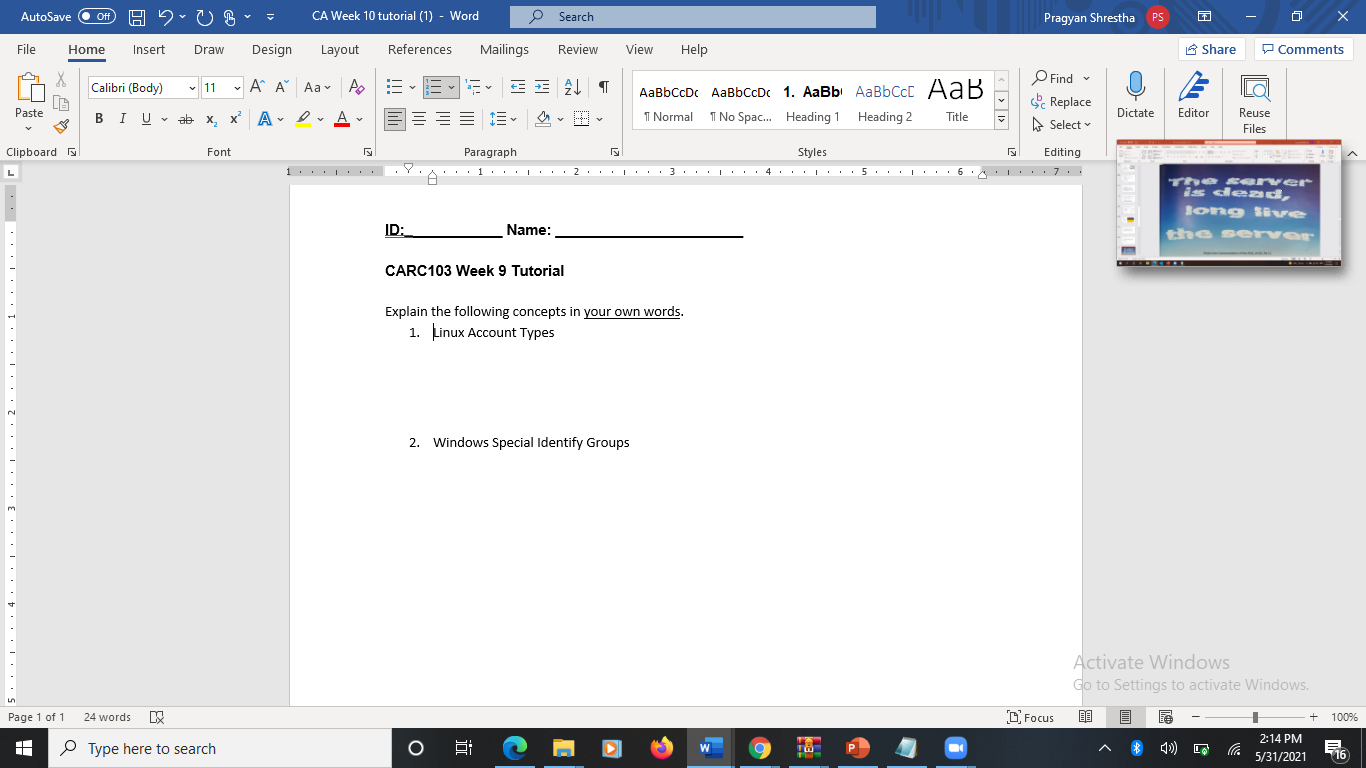Click the Dictate microphone icon
This screenshot has width=1366, height=768.
pos(1135,97)
